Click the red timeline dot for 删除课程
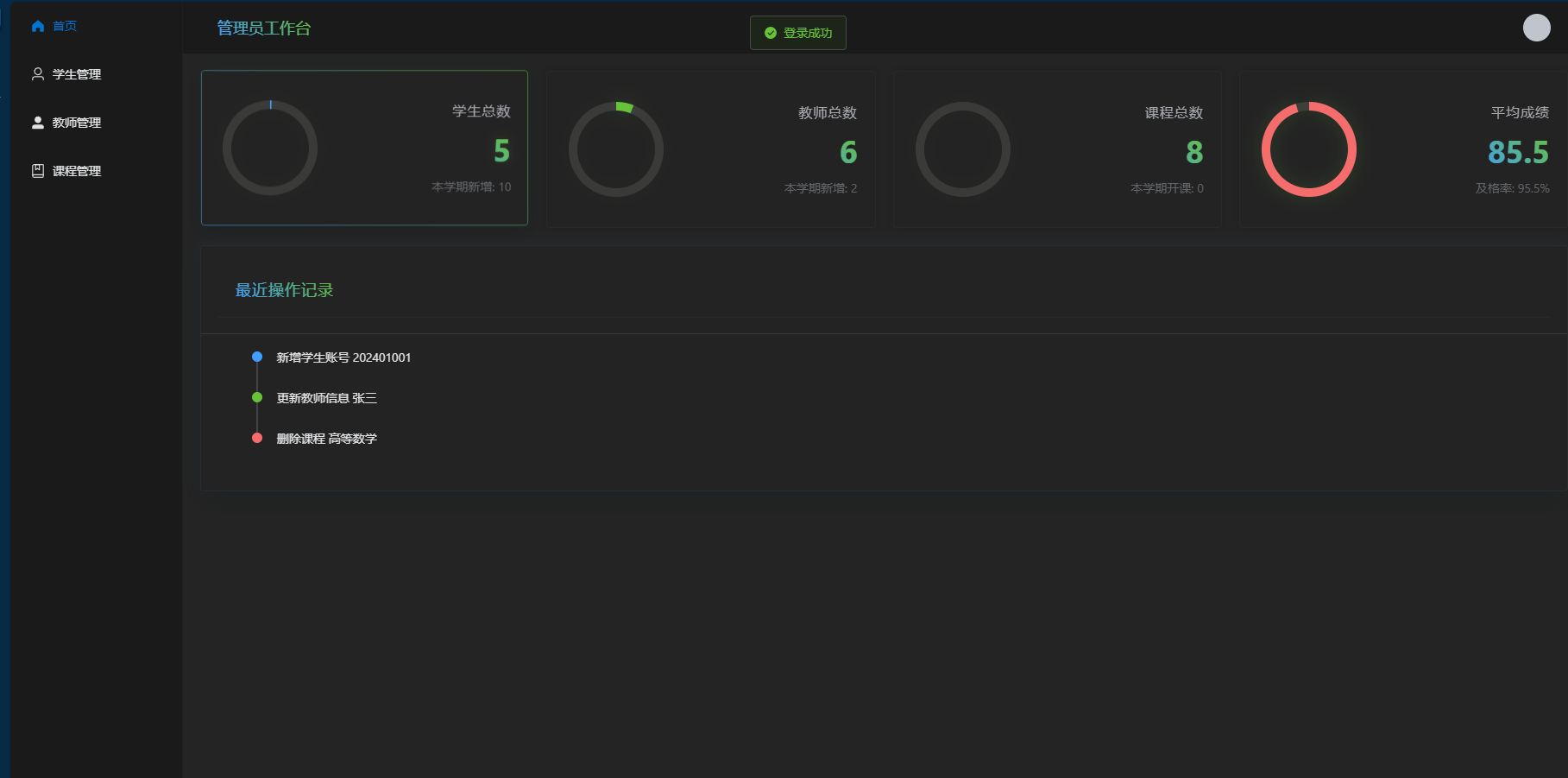The image size is (1568, 778). (x=257, y=438)
